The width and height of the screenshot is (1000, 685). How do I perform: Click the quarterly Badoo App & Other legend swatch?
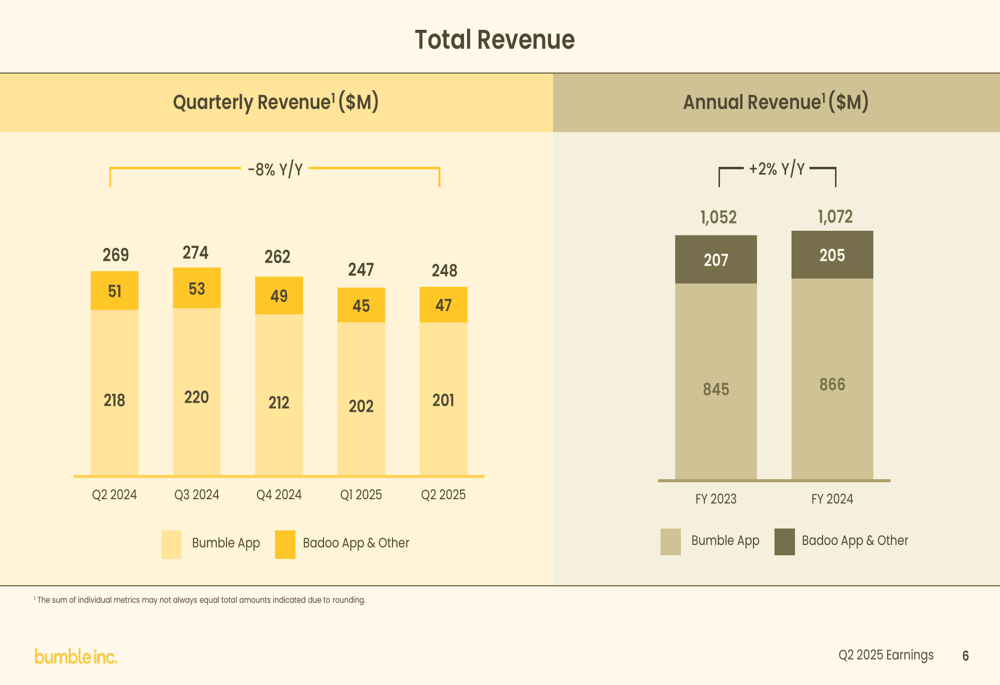pos(285,544)
